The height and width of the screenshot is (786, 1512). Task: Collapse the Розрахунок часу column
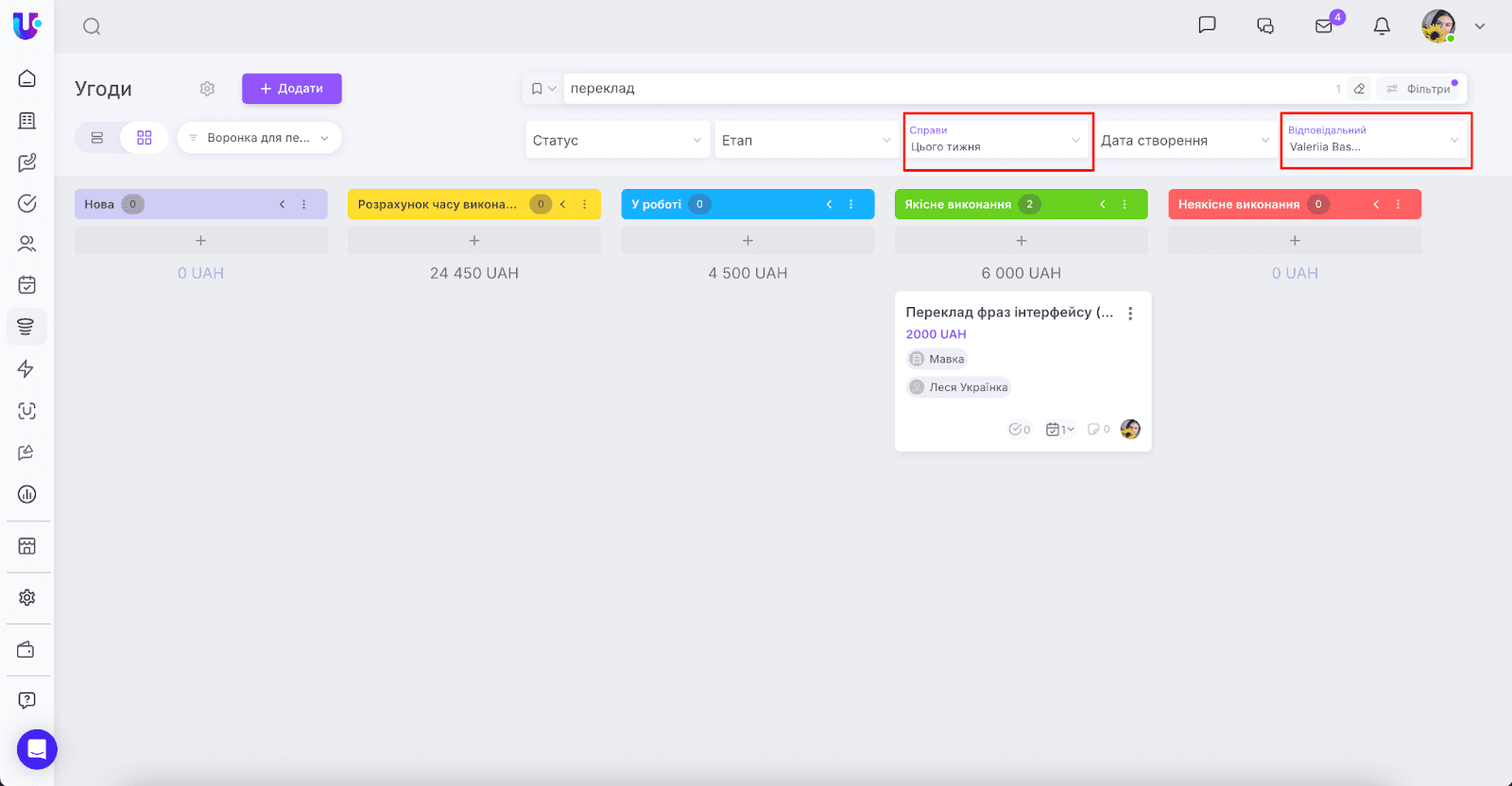tap(562, 204)
